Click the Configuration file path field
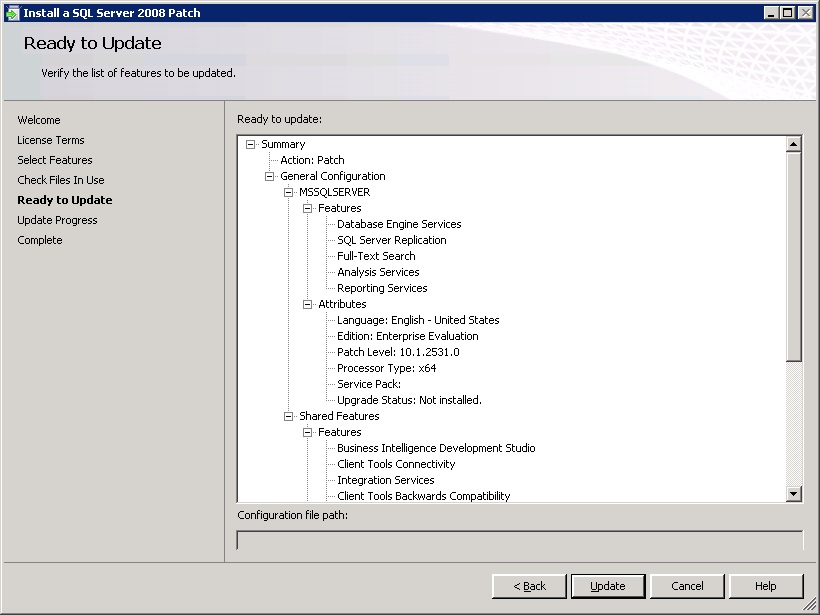The height and width of the screenshot is (615, 820). click(x=520, y=540)
